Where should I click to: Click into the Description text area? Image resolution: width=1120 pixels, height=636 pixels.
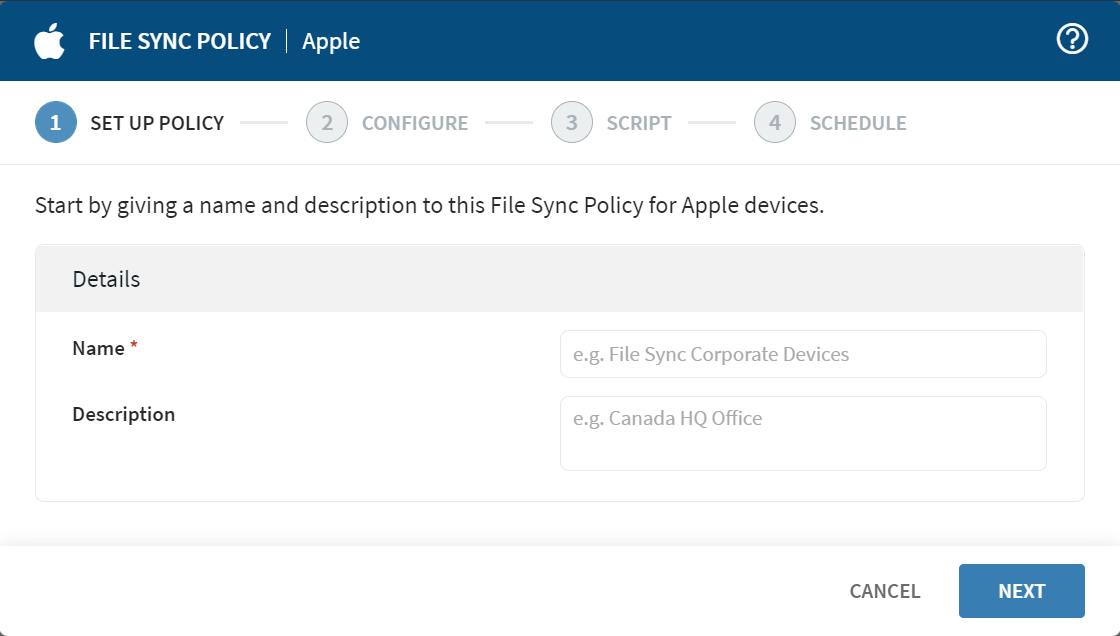(x=802, y=433)
